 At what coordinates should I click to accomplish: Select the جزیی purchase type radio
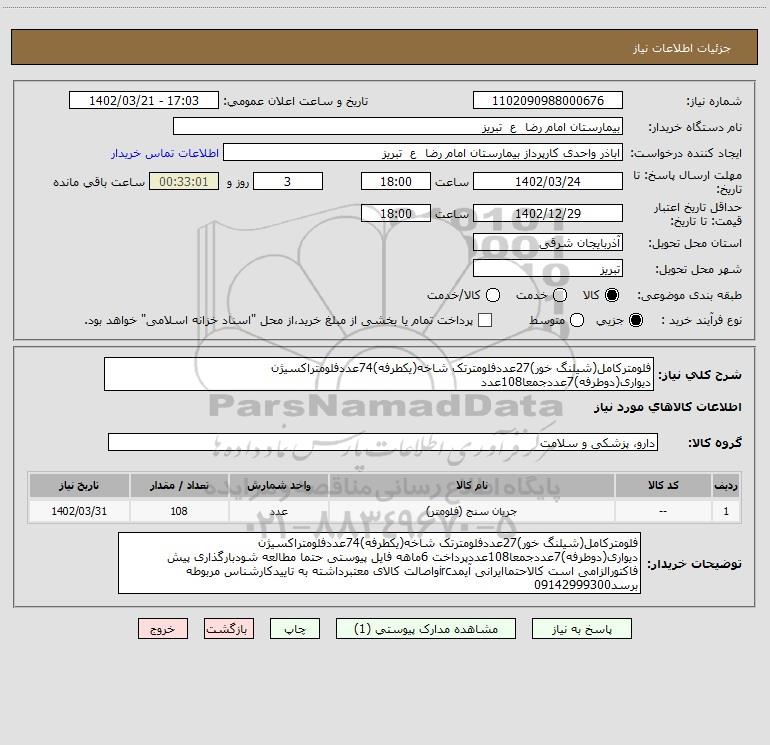tap(635, 320)
